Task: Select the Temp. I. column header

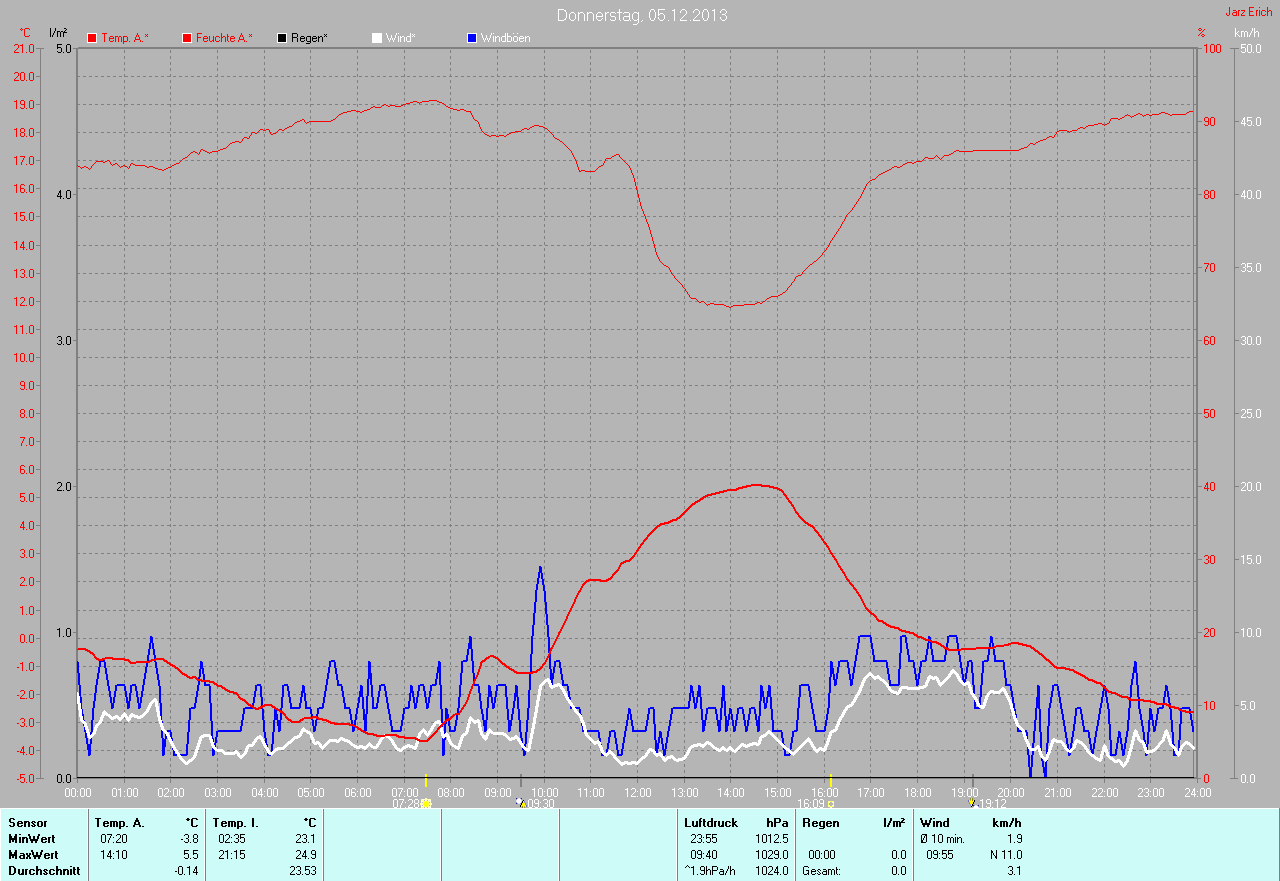Action: (x=236, y=823)
